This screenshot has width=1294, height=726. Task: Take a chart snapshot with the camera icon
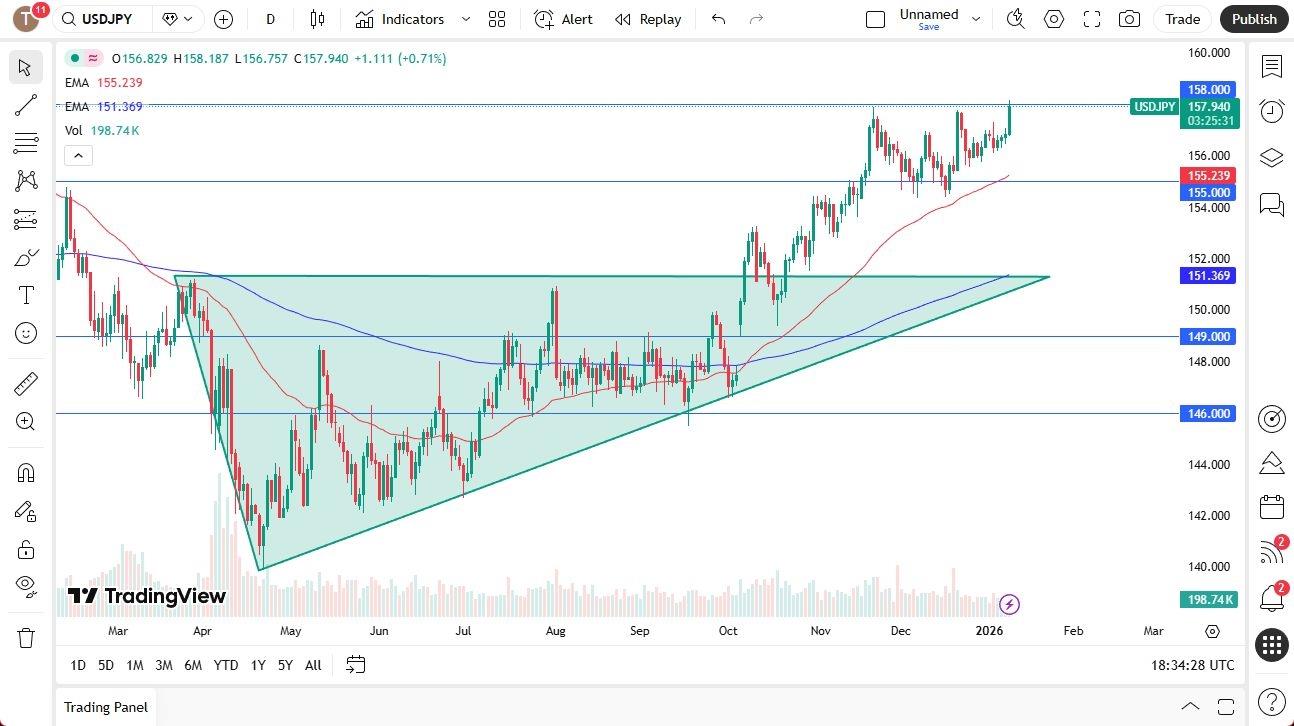coord(1129,19)
